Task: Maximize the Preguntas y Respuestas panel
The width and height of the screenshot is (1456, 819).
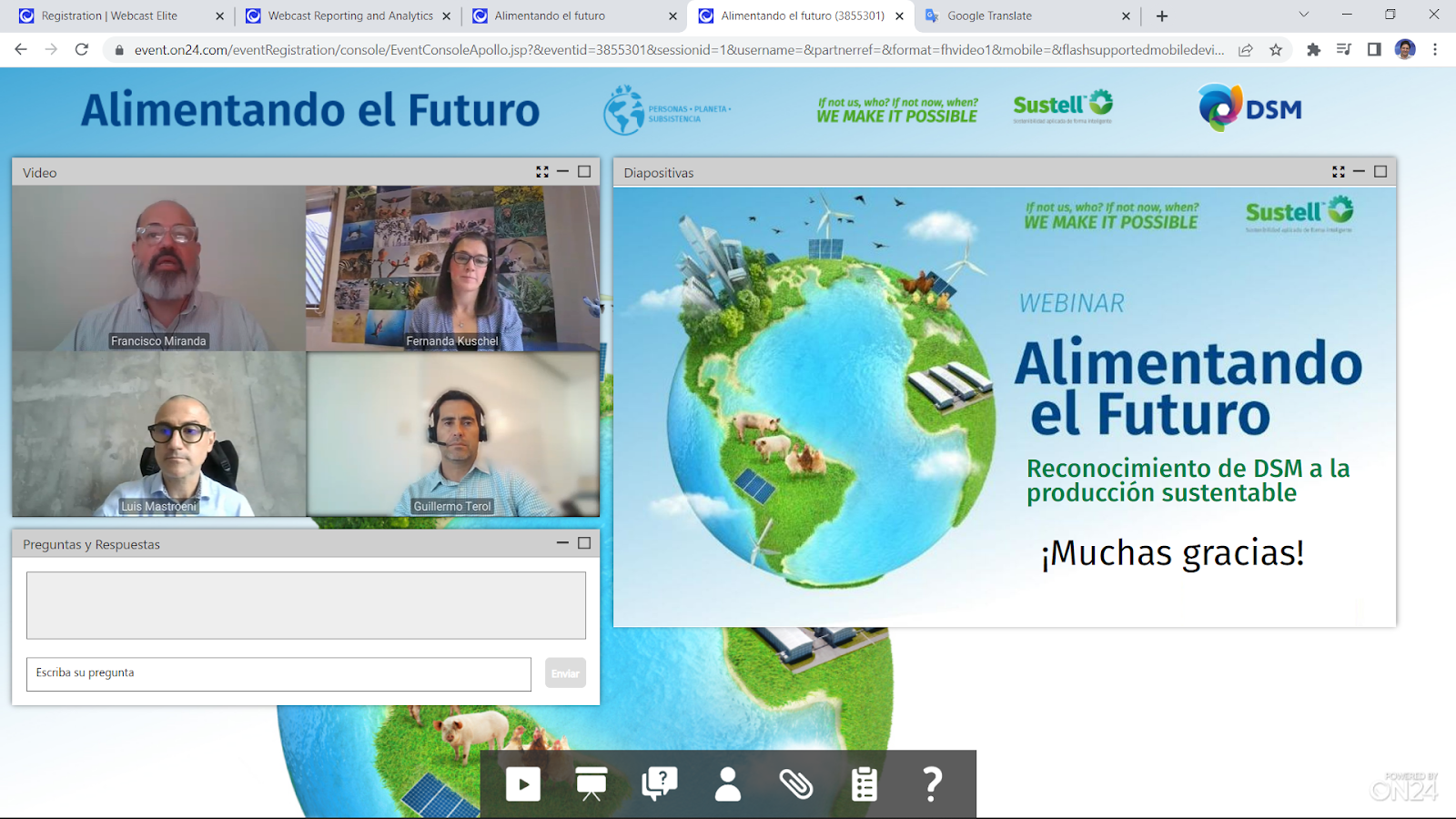Action: (x=584, y=543)
